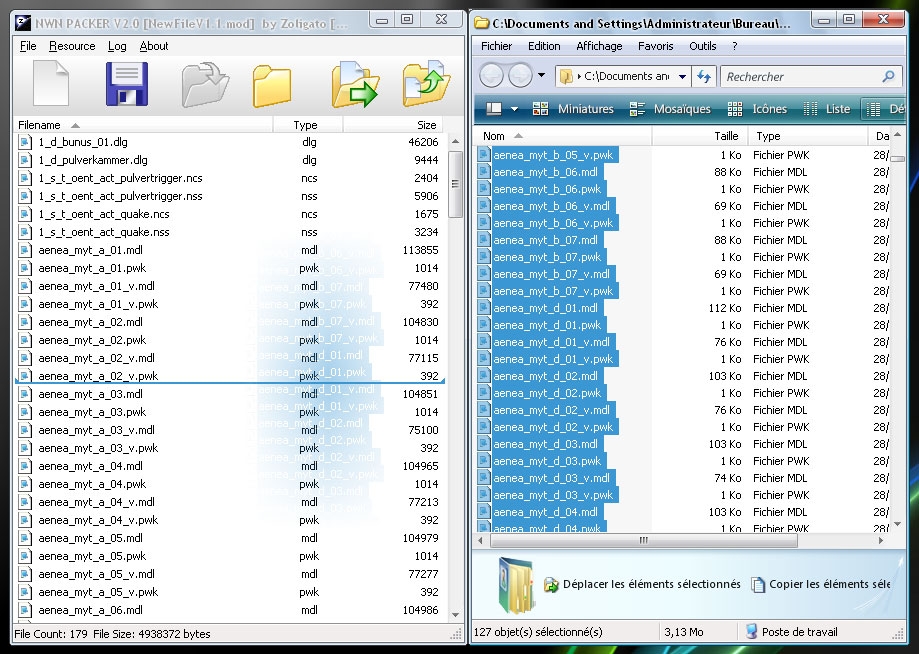Click the floppy disk save icon
The image size is (919, 654).
point(126,84)
